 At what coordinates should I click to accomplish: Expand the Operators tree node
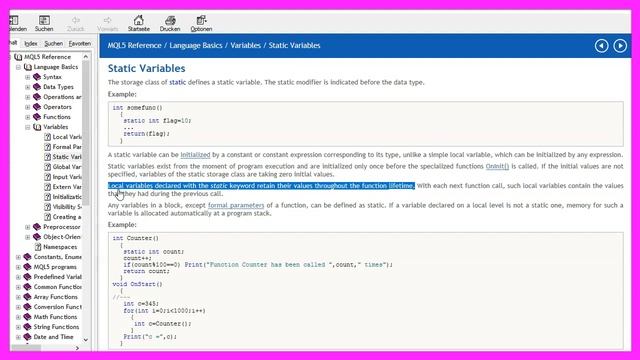click(28, 107)
